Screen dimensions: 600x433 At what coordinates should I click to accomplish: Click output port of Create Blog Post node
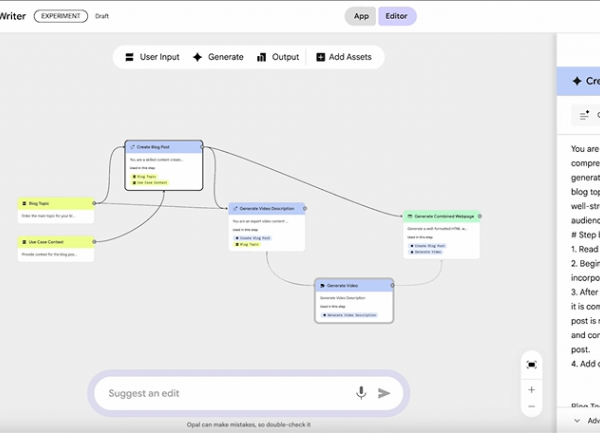pyautogui.click(x=202, y=147)
